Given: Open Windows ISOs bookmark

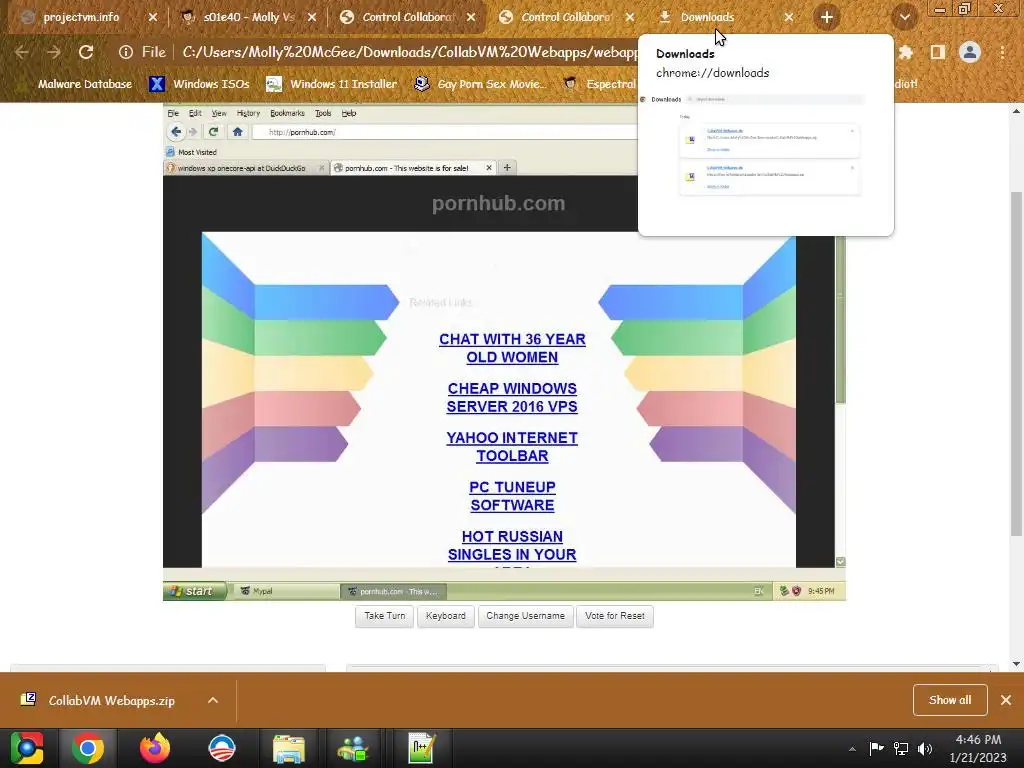Looking at the screenshot, I should 199,84.
